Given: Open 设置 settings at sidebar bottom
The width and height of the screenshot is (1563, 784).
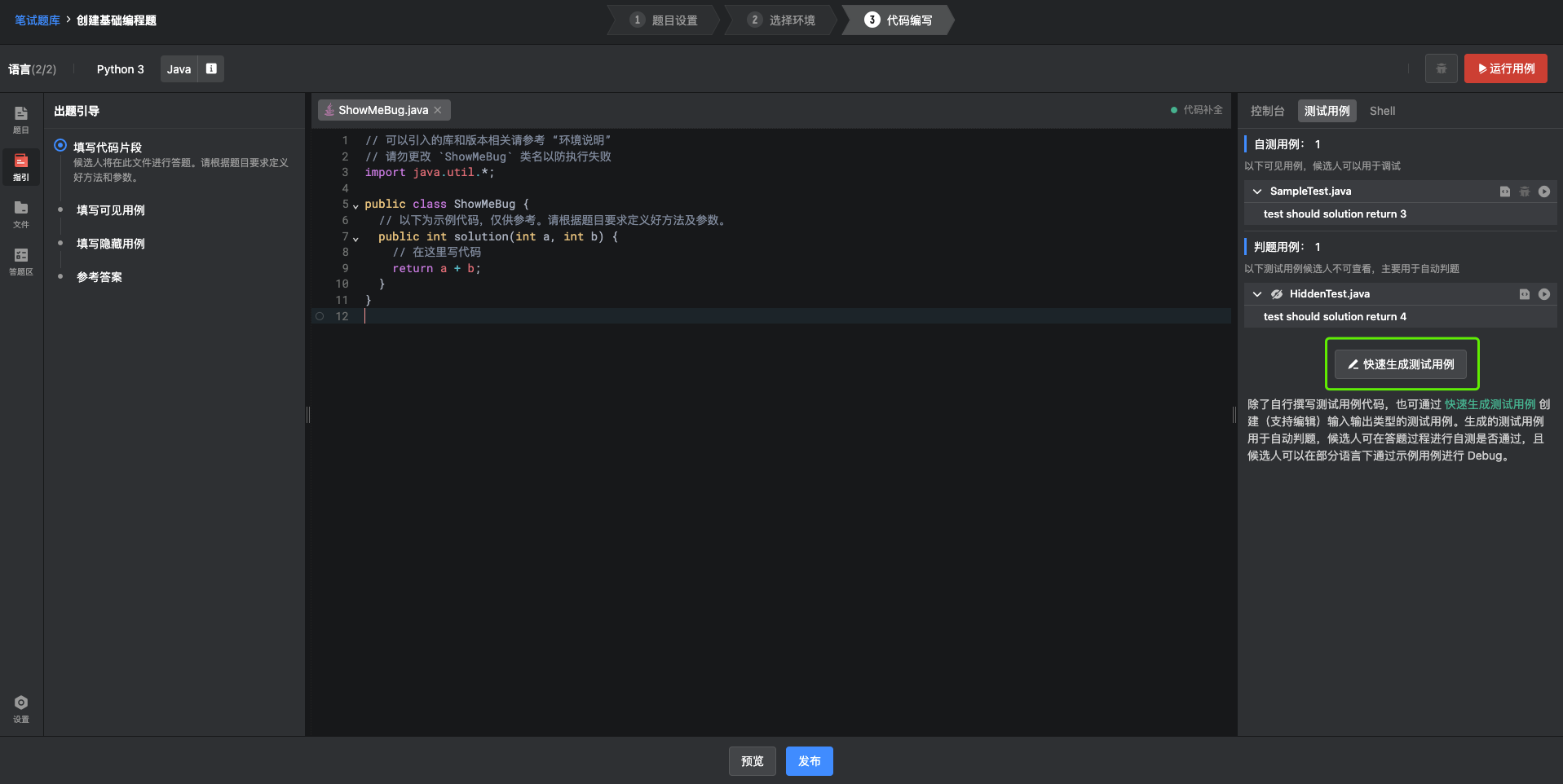Looking at the screenshot, I should pyautogui.click(x=21, y=708).
